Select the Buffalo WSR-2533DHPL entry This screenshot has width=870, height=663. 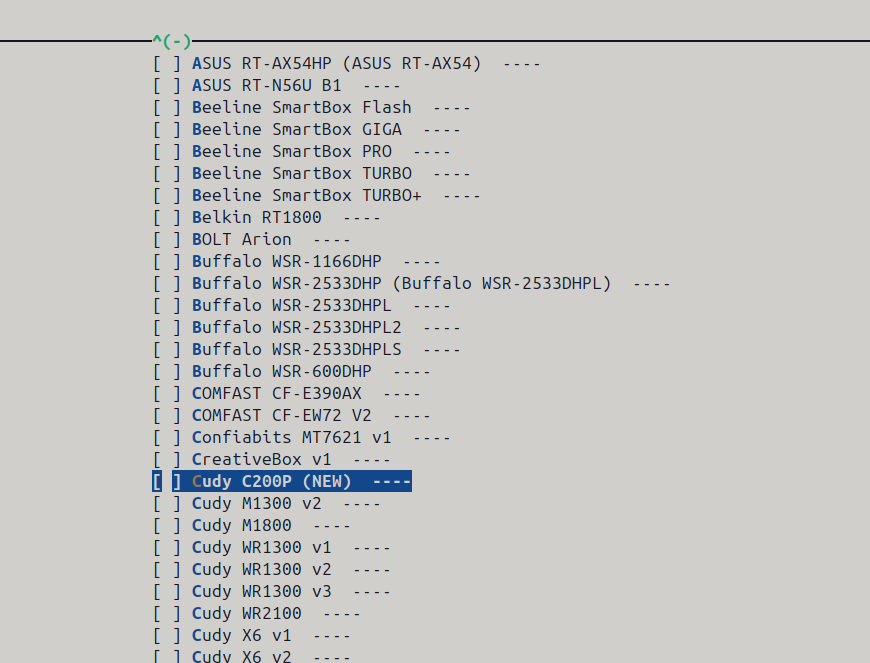(301, 306)
